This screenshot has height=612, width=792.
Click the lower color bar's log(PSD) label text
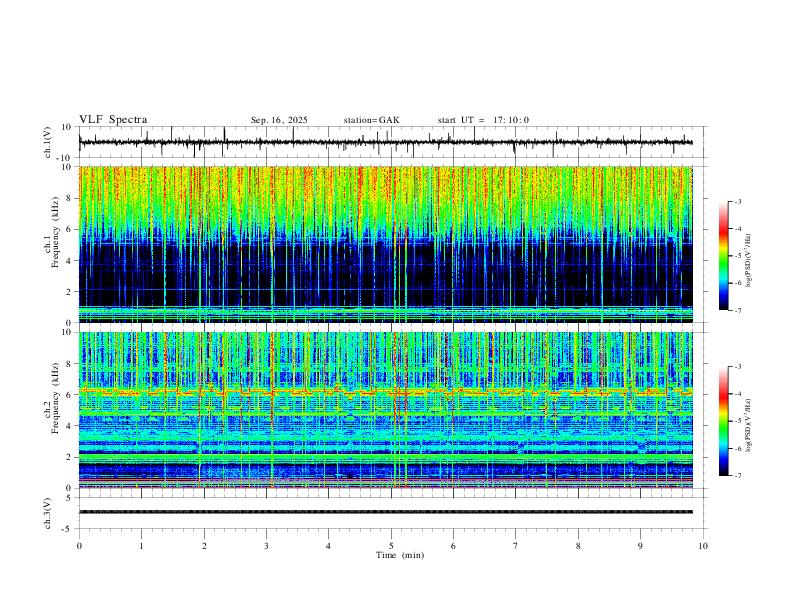pyautogui.click(x=749, y=425)
